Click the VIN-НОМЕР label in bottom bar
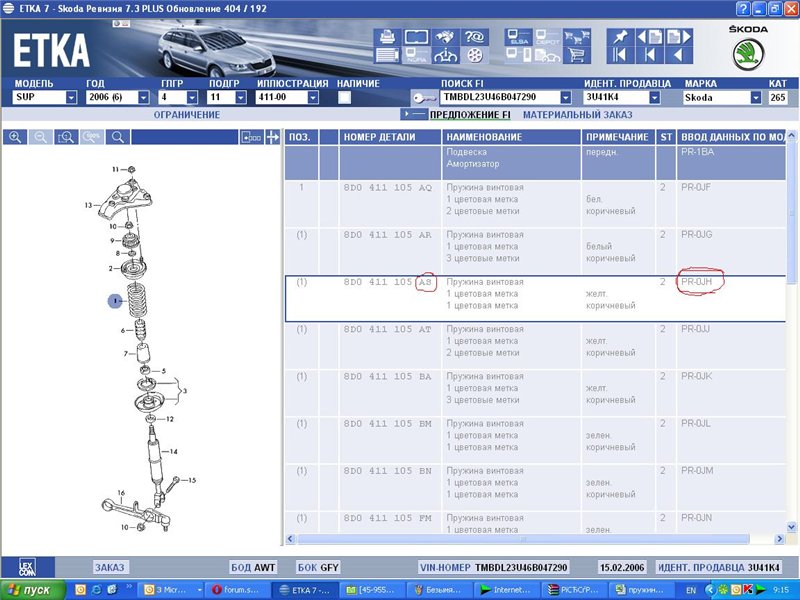This screenshot has width=800, height=600. tap(445, 567)
